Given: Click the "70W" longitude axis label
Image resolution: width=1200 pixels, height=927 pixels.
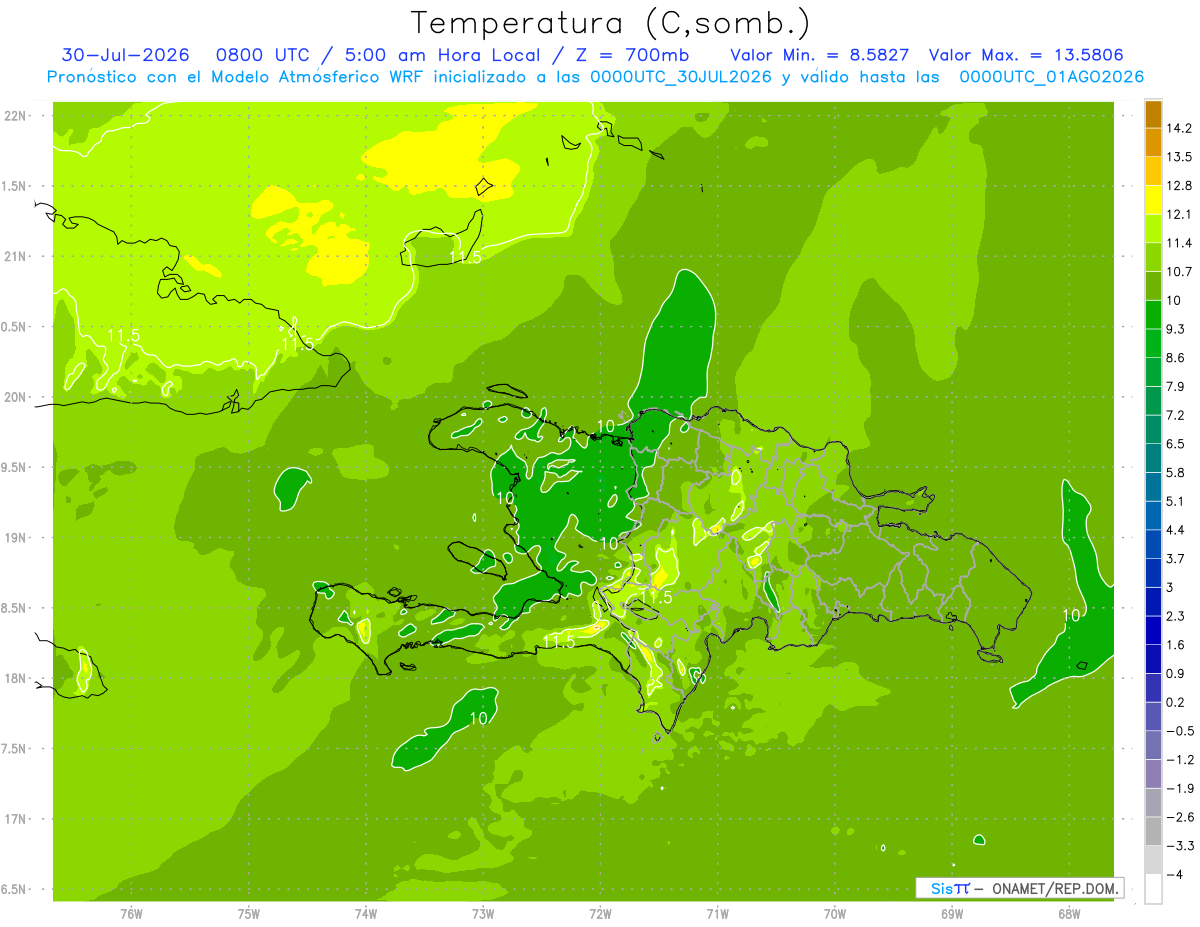Looking at the screenshot, I should [x=835, y=914].
